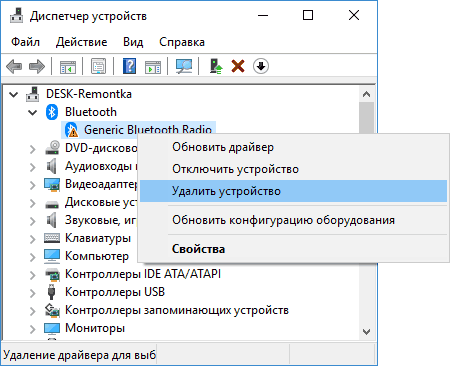Choose Удалить устройство in context menu
The height and width of the screenshot is (366, 450).
click(x=293, y=191)
